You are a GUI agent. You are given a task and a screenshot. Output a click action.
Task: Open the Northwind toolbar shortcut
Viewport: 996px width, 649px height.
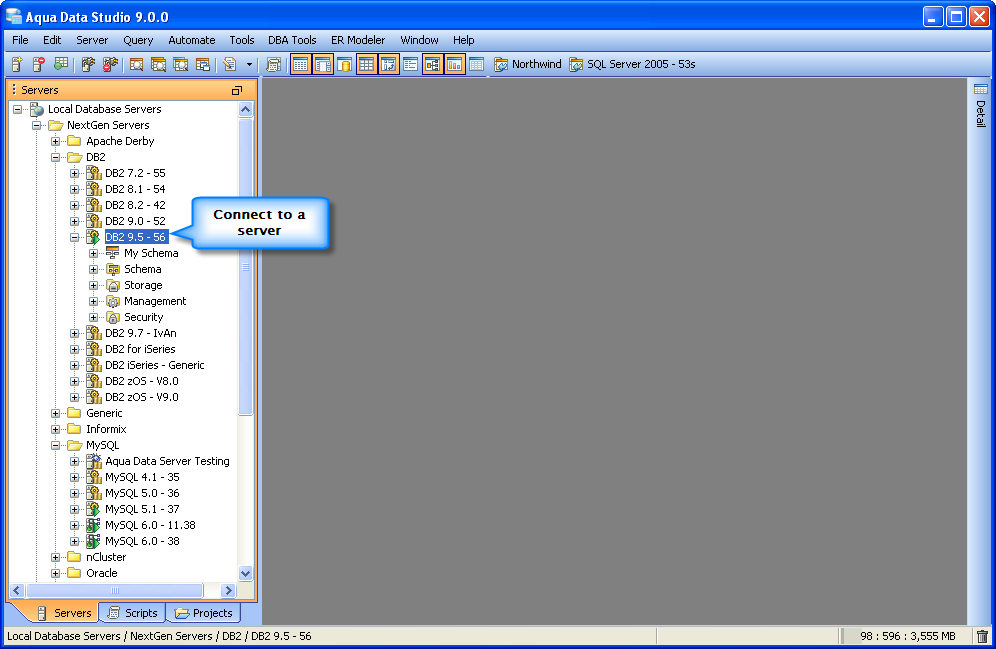pos(528,64)
